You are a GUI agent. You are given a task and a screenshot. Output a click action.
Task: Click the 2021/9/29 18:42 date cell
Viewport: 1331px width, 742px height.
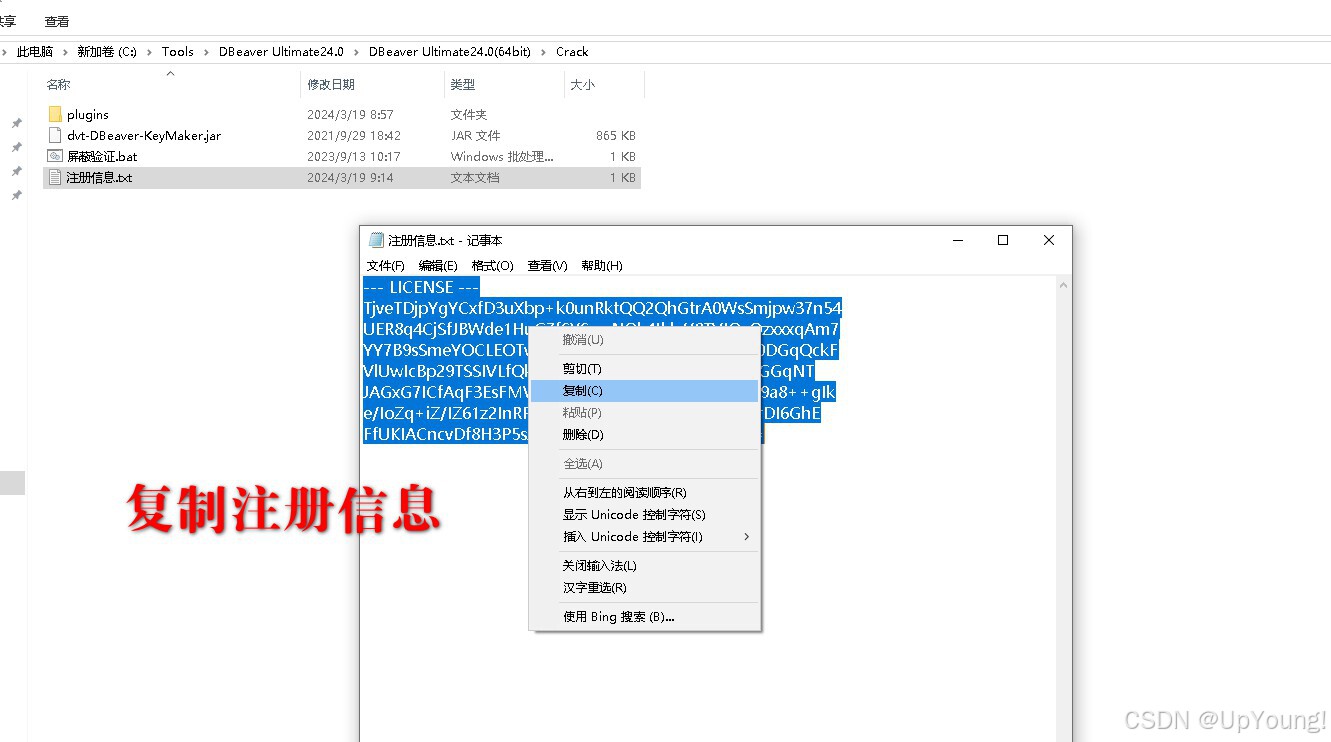(354, 136)
